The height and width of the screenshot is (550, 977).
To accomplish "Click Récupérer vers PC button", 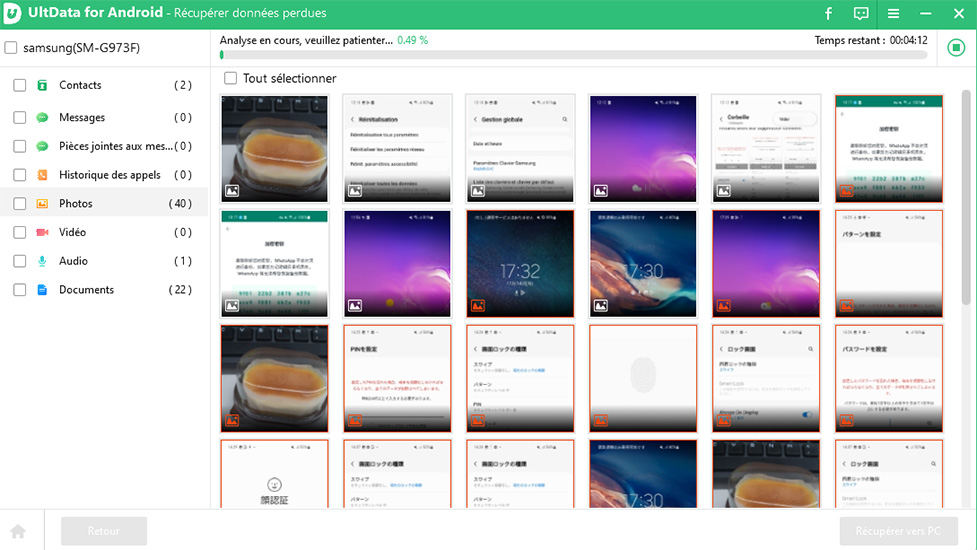I will coord(899,531).
